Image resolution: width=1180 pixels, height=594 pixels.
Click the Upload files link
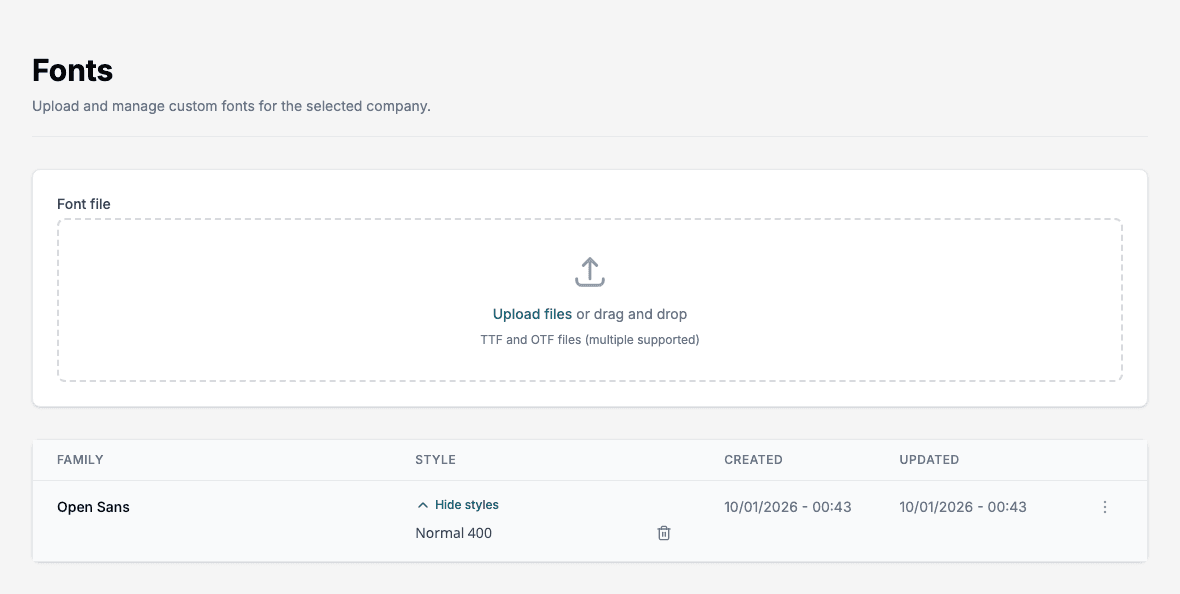coord(532,314)
